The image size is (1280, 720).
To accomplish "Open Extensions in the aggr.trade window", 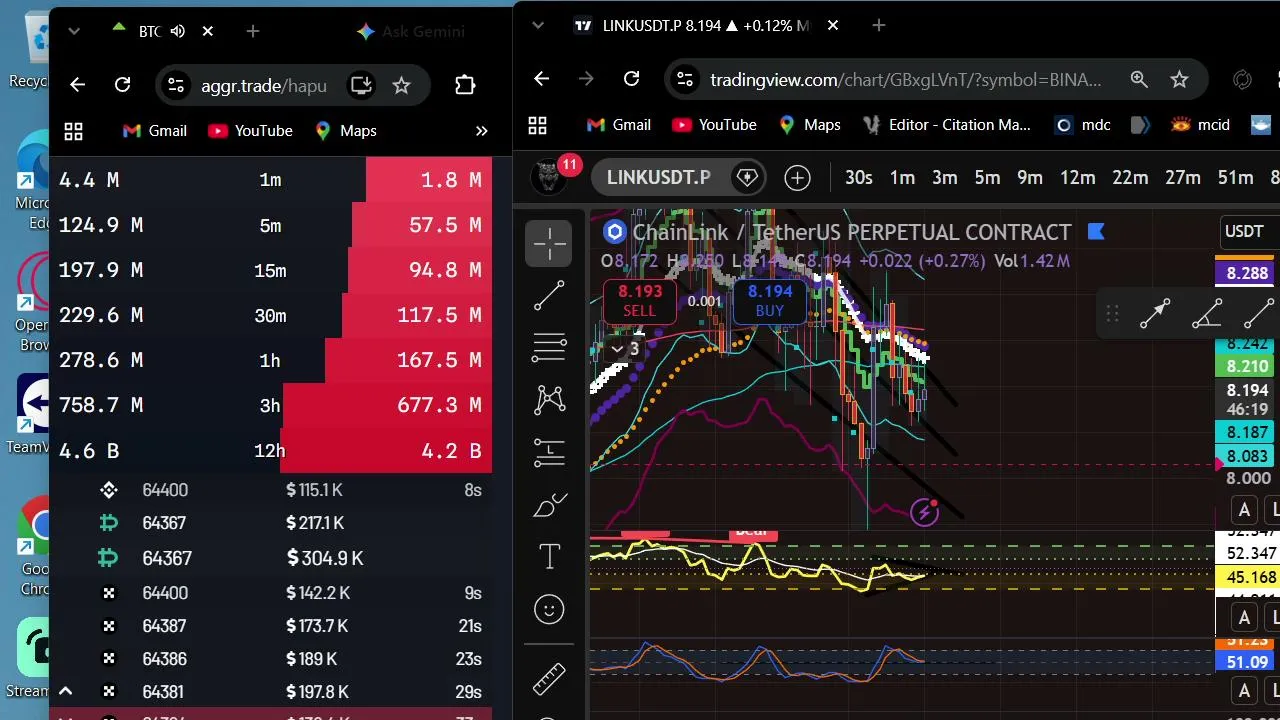I will 465,85.
